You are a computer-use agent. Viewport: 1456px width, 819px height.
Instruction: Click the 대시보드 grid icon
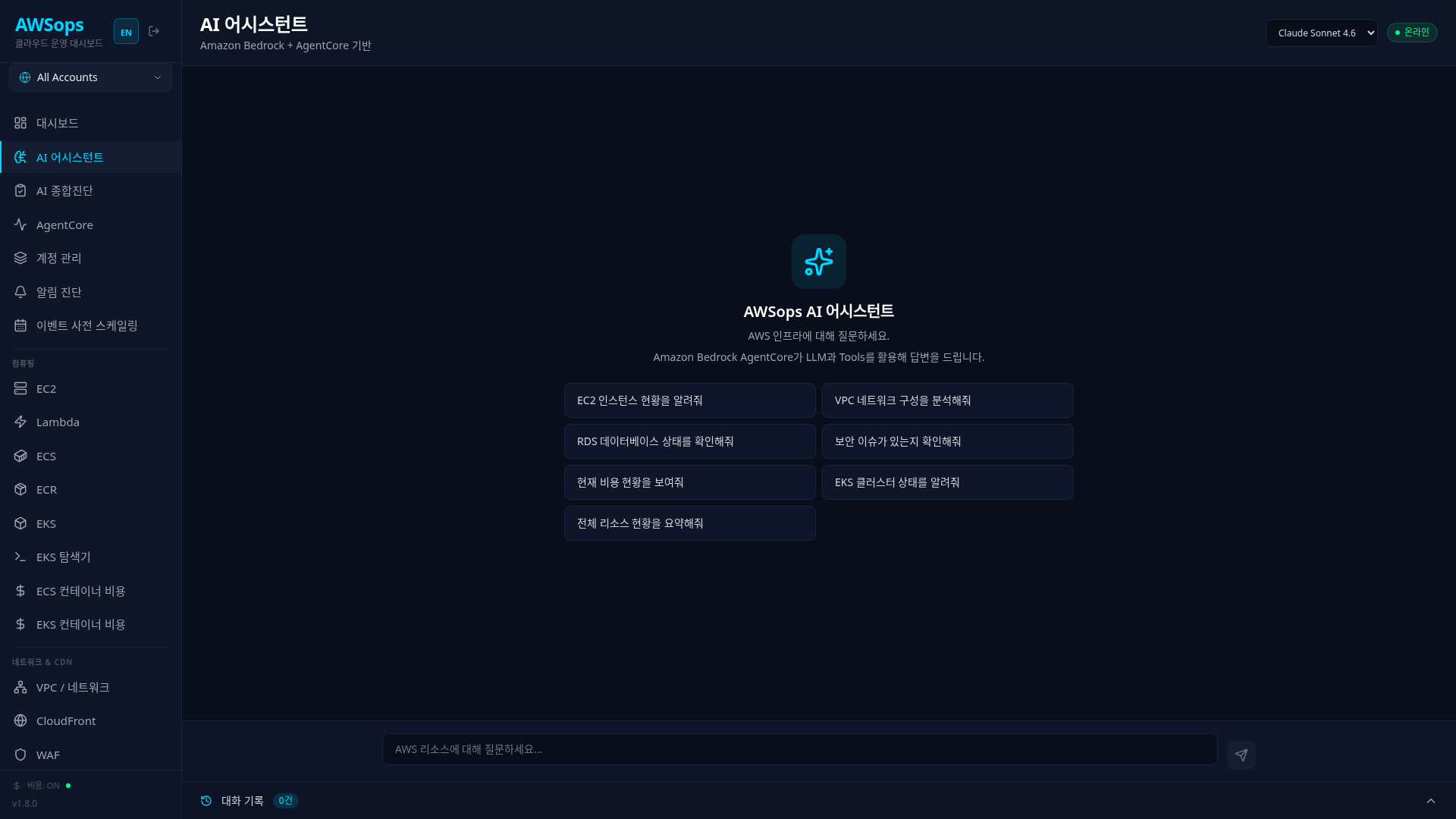tap(20, 123)
